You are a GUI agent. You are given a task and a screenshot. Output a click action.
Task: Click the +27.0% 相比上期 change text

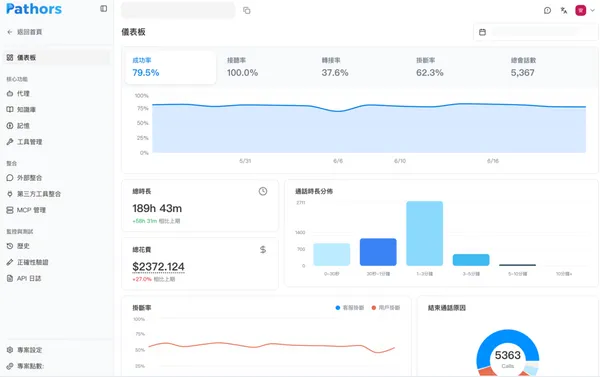(153, 279)
